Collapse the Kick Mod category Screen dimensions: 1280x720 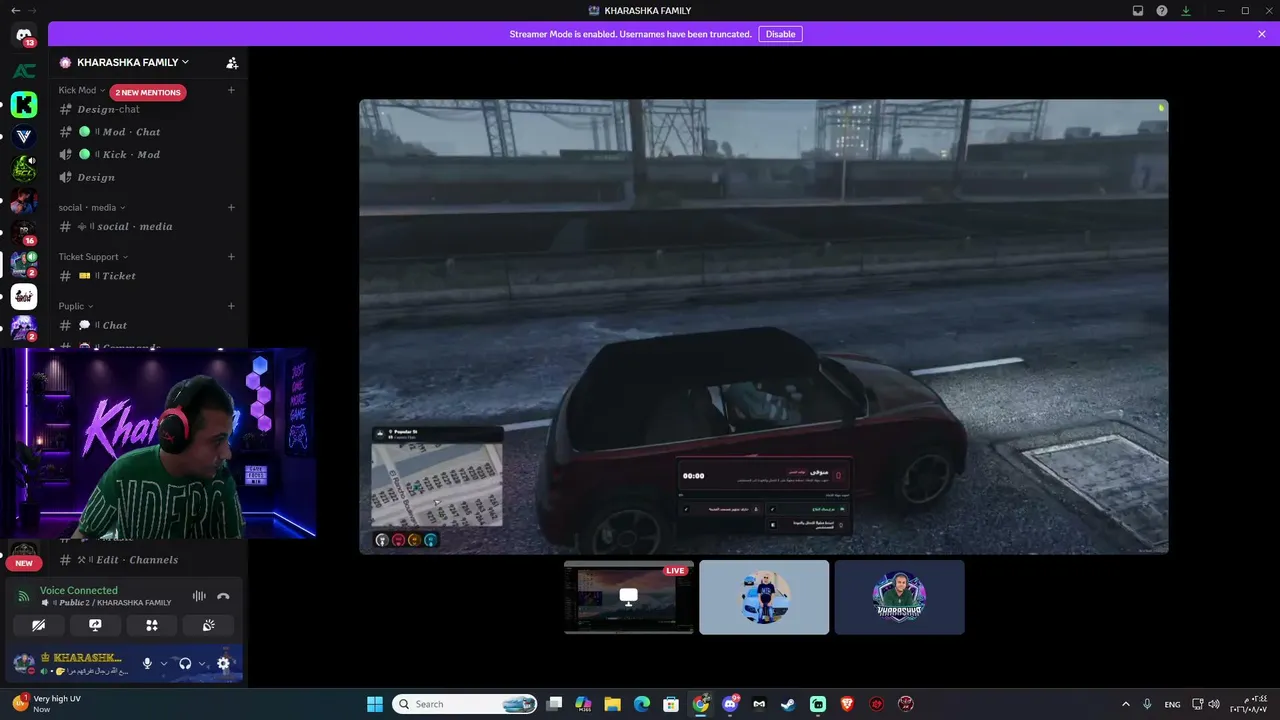click(x=82, y=90)
